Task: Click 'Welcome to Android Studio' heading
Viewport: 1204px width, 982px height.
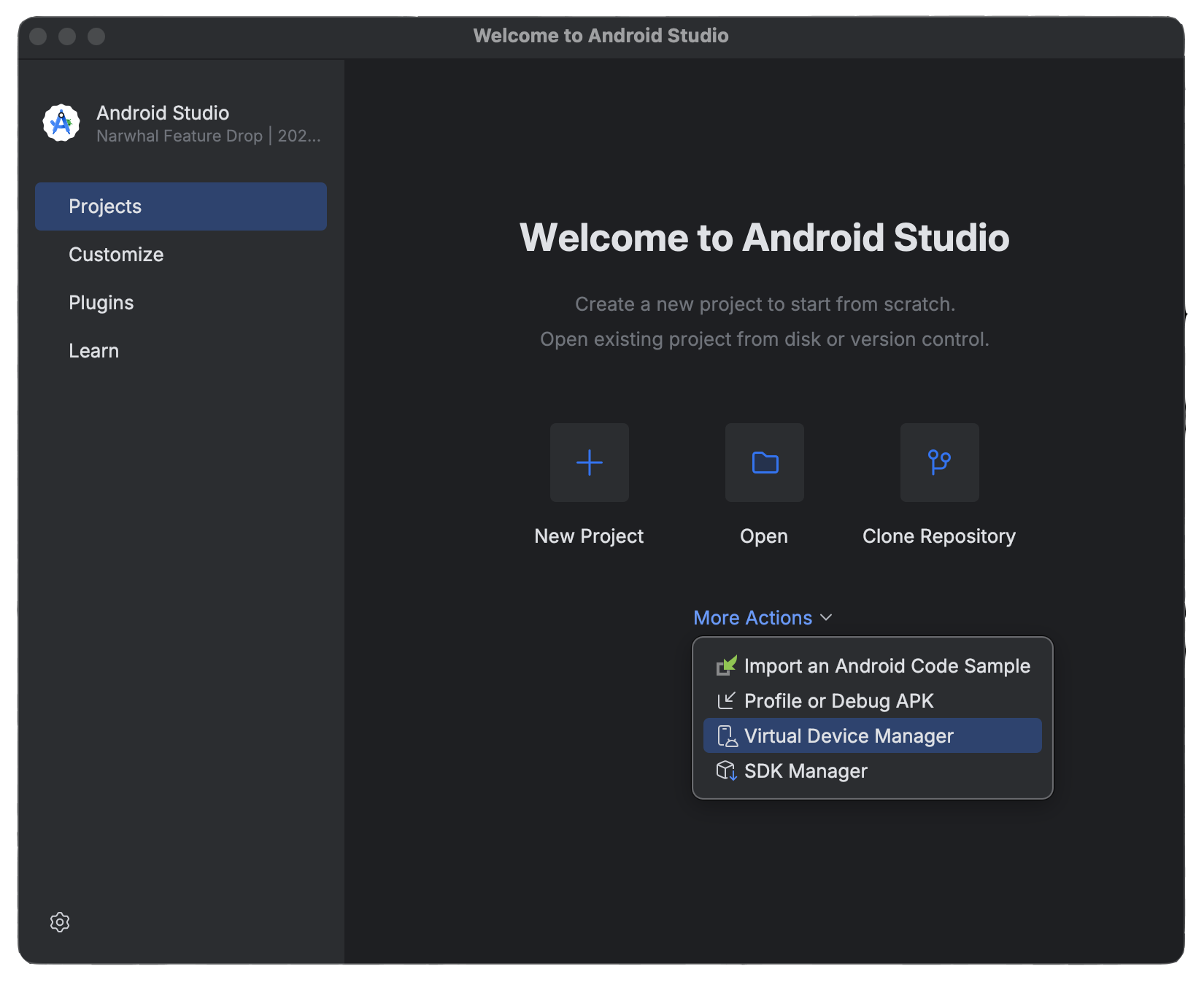Action: tap(765, 238)
